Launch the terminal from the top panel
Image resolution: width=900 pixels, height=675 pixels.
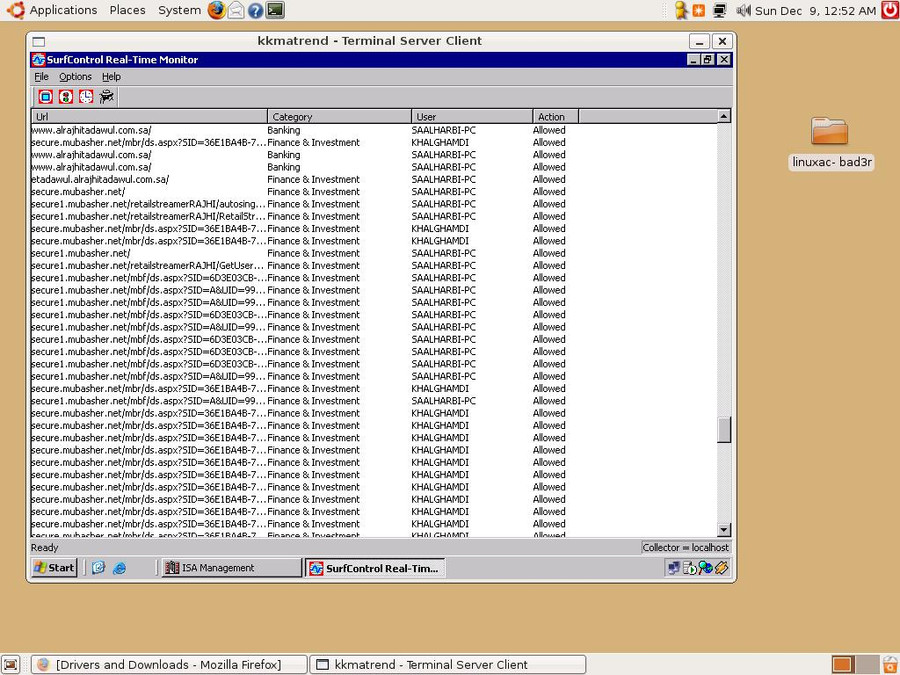(x=276, y=10)
